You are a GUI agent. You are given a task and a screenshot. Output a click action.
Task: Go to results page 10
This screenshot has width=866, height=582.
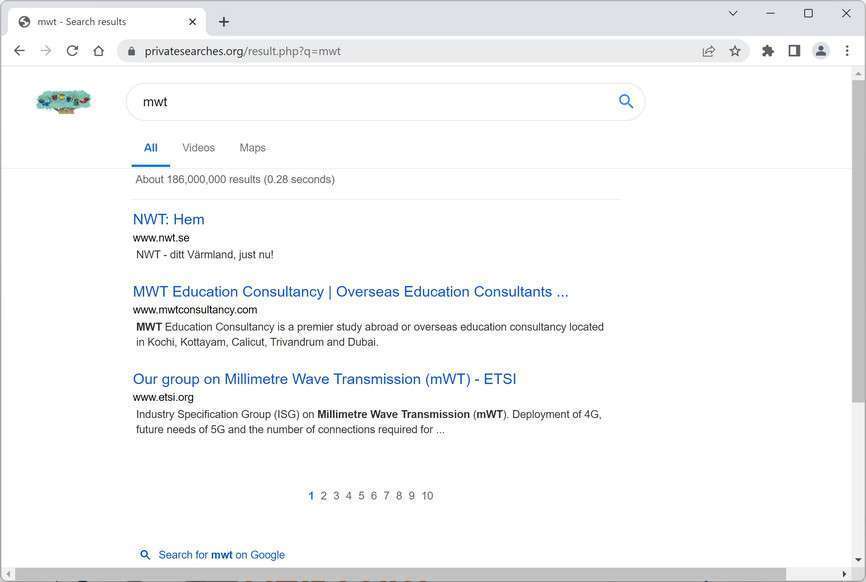[x=427, y=496]
